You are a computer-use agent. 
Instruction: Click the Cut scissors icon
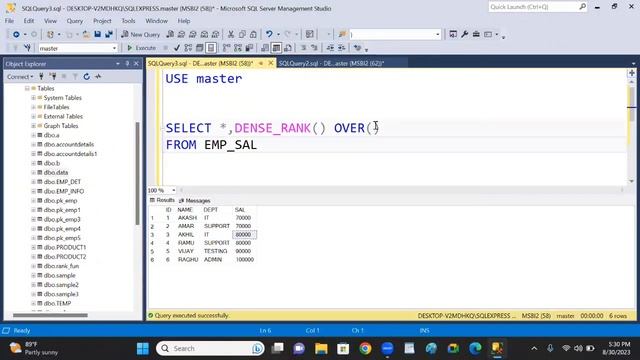pos(231,35)
